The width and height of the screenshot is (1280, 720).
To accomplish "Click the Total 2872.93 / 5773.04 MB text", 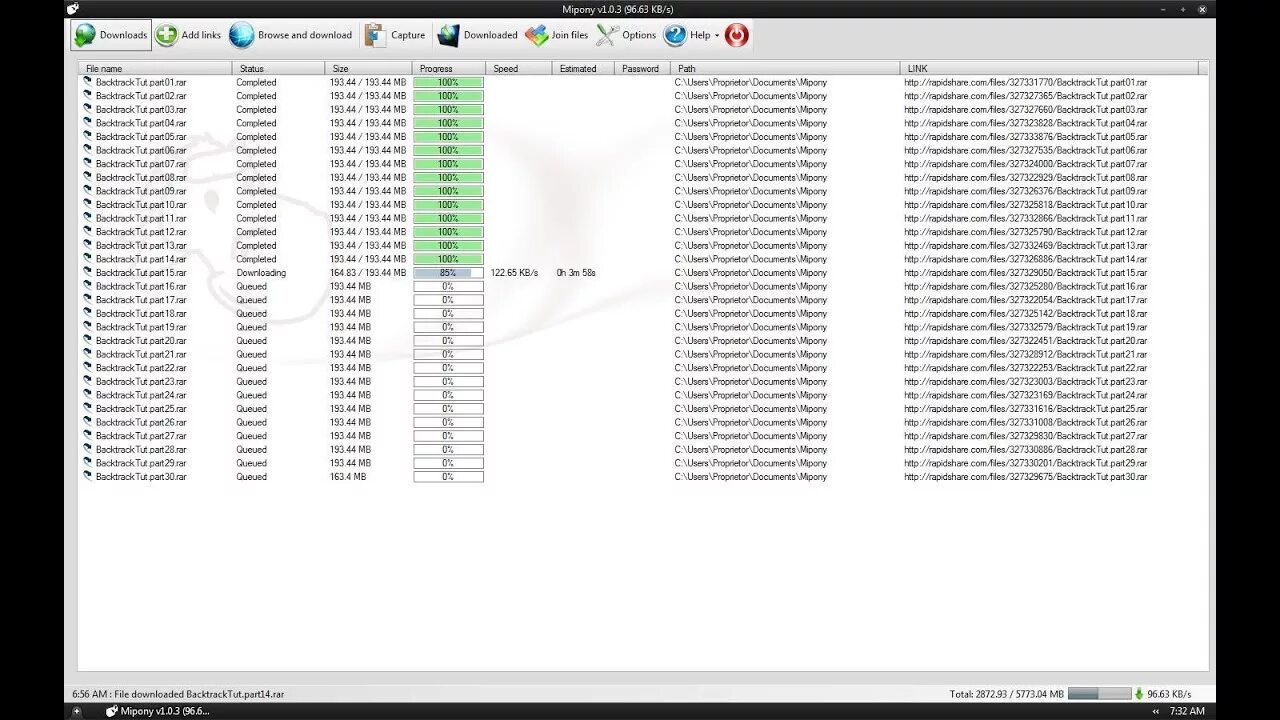I will click(1007, 694).
